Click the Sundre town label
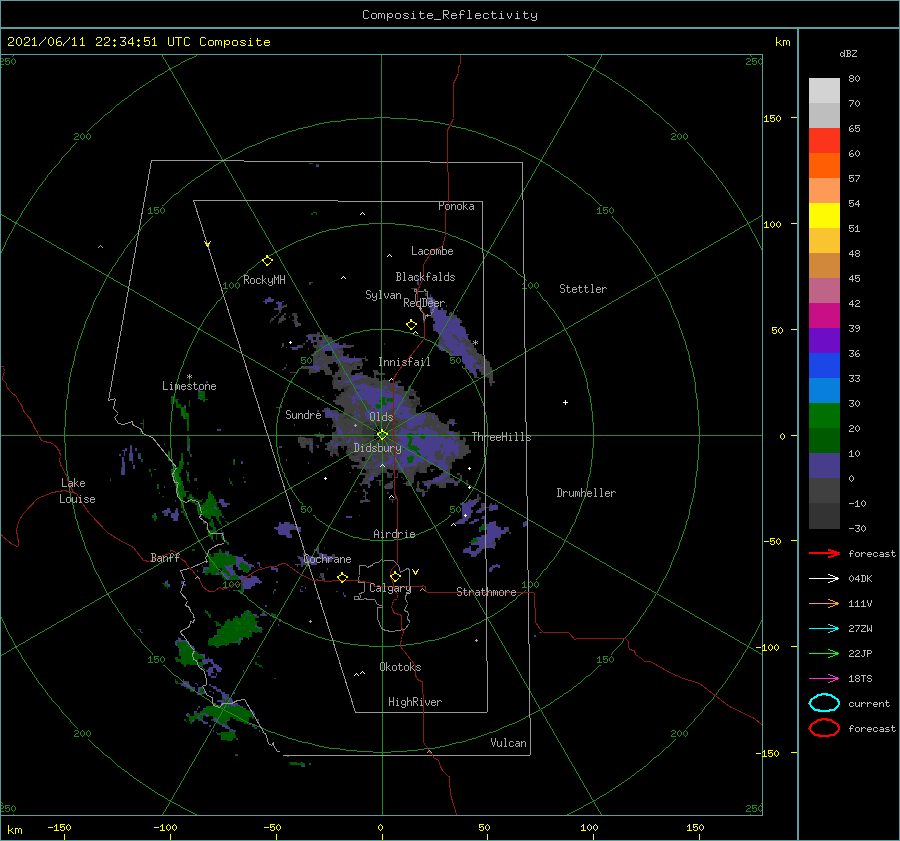This screenshot has width=900, height=841. coord(303,414)
